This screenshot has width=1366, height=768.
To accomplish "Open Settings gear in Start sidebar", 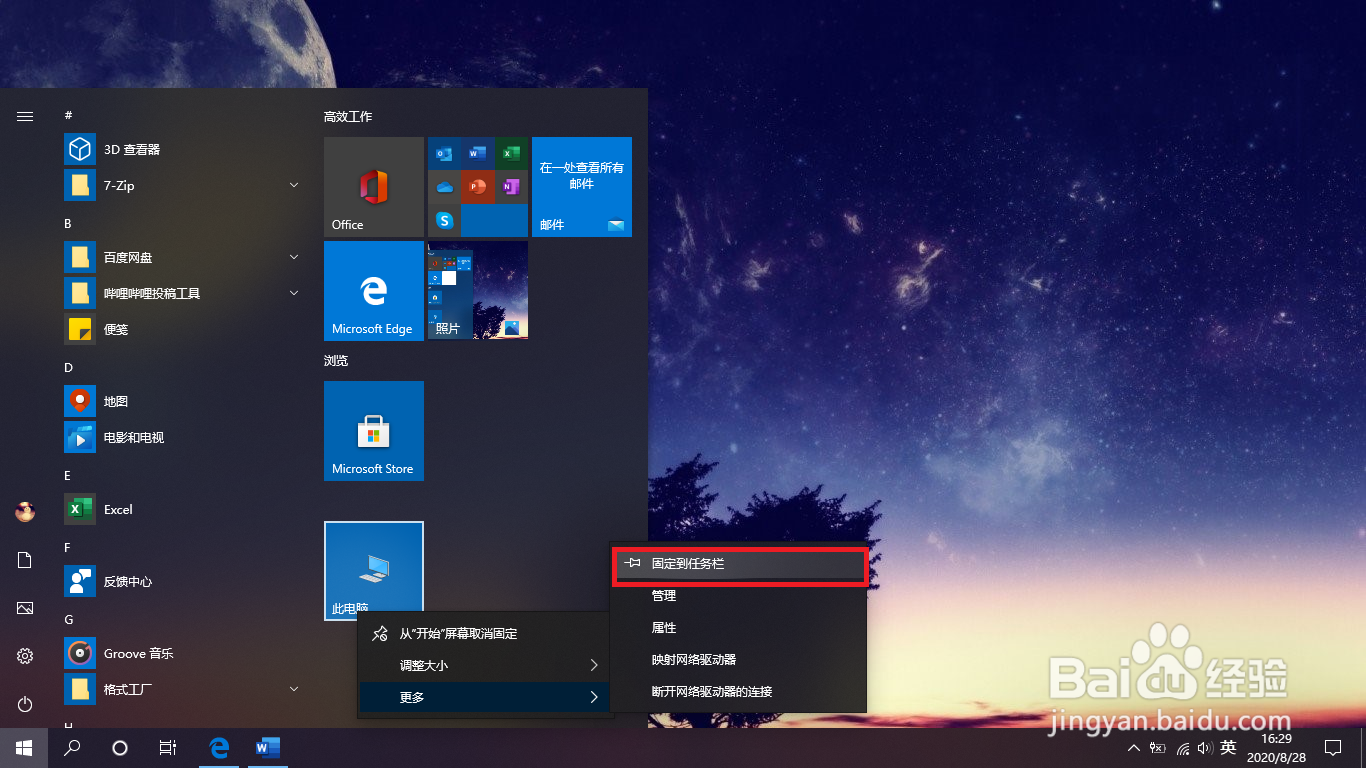I will (25, 656).
